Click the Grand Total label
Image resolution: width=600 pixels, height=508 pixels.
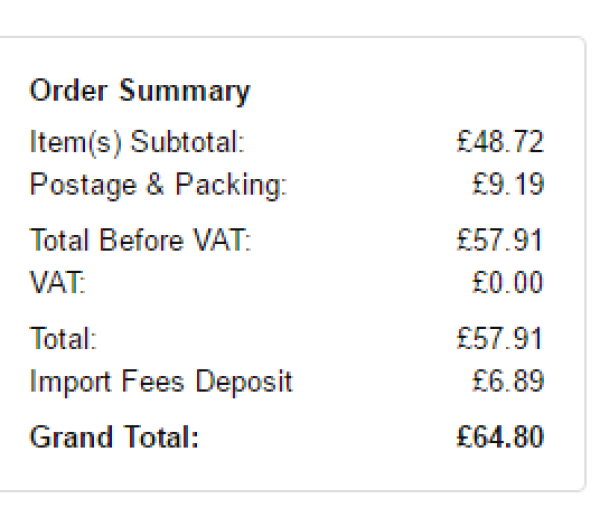point(114,437)
